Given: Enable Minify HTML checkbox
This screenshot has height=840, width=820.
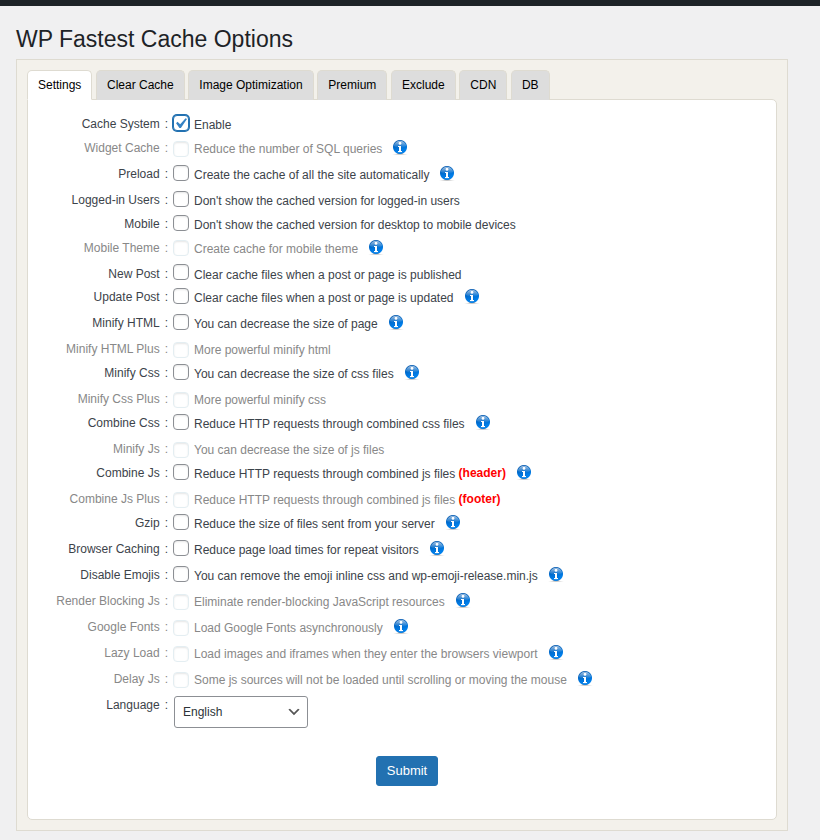Looking at the screenshot, I should pyautogui.click(x=181, y=322).
